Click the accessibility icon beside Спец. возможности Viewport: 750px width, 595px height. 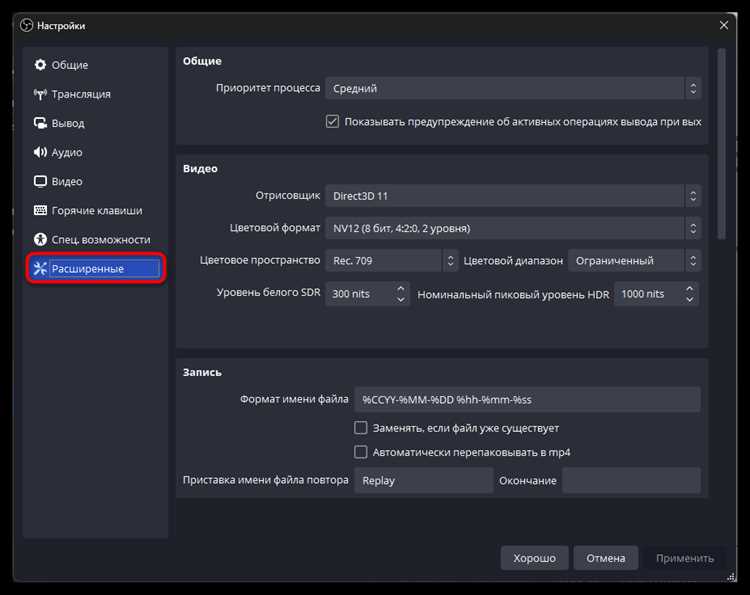tap(40, 239)
